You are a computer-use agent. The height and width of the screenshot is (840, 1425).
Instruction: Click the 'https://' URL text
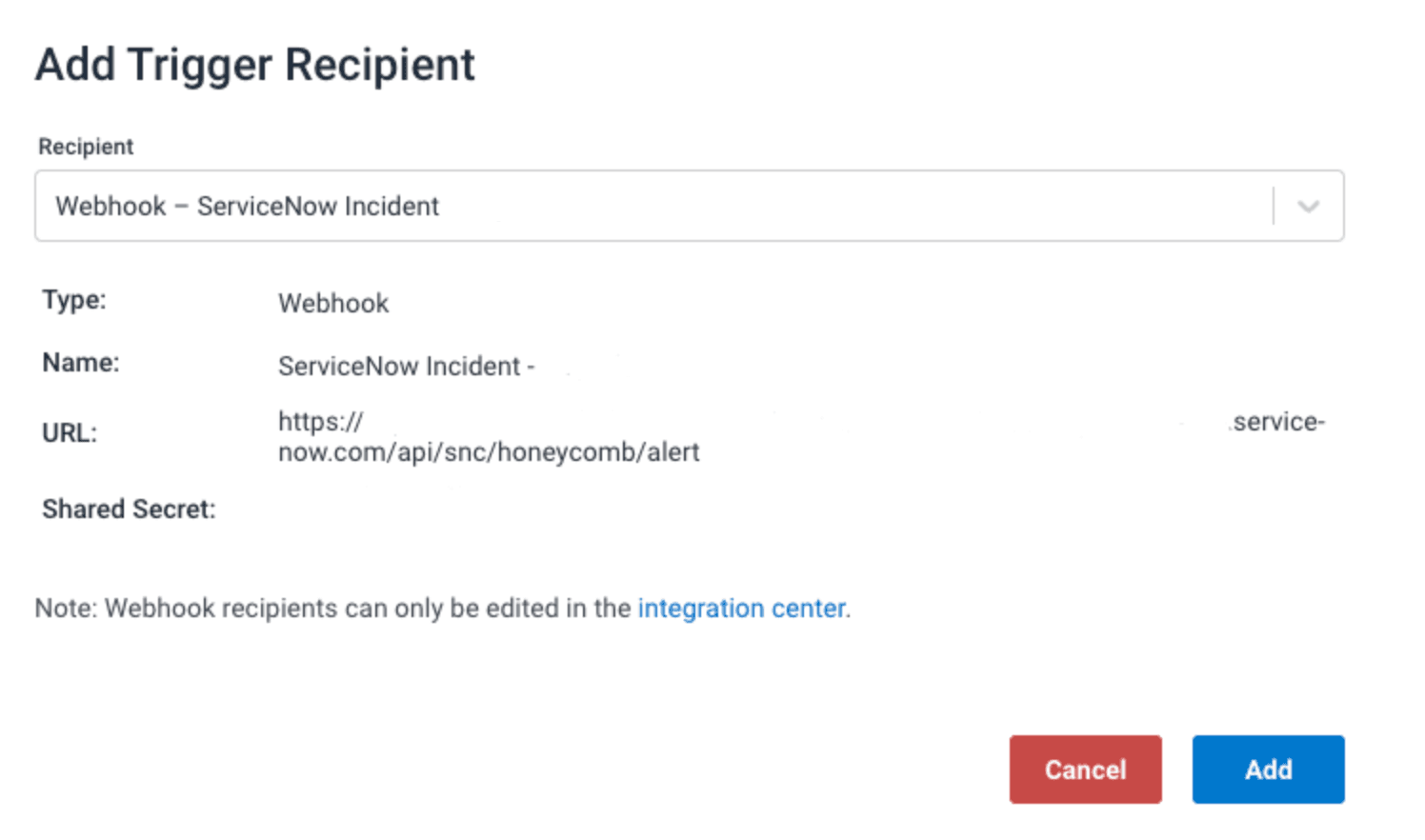[320, 421]
